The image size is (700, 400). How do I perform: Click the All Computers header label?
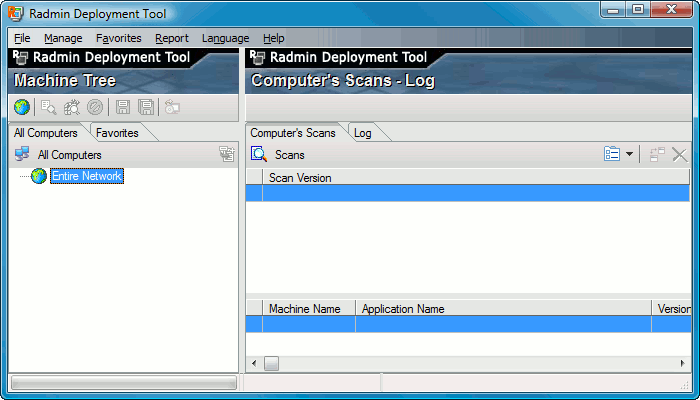tap(70, 155)
